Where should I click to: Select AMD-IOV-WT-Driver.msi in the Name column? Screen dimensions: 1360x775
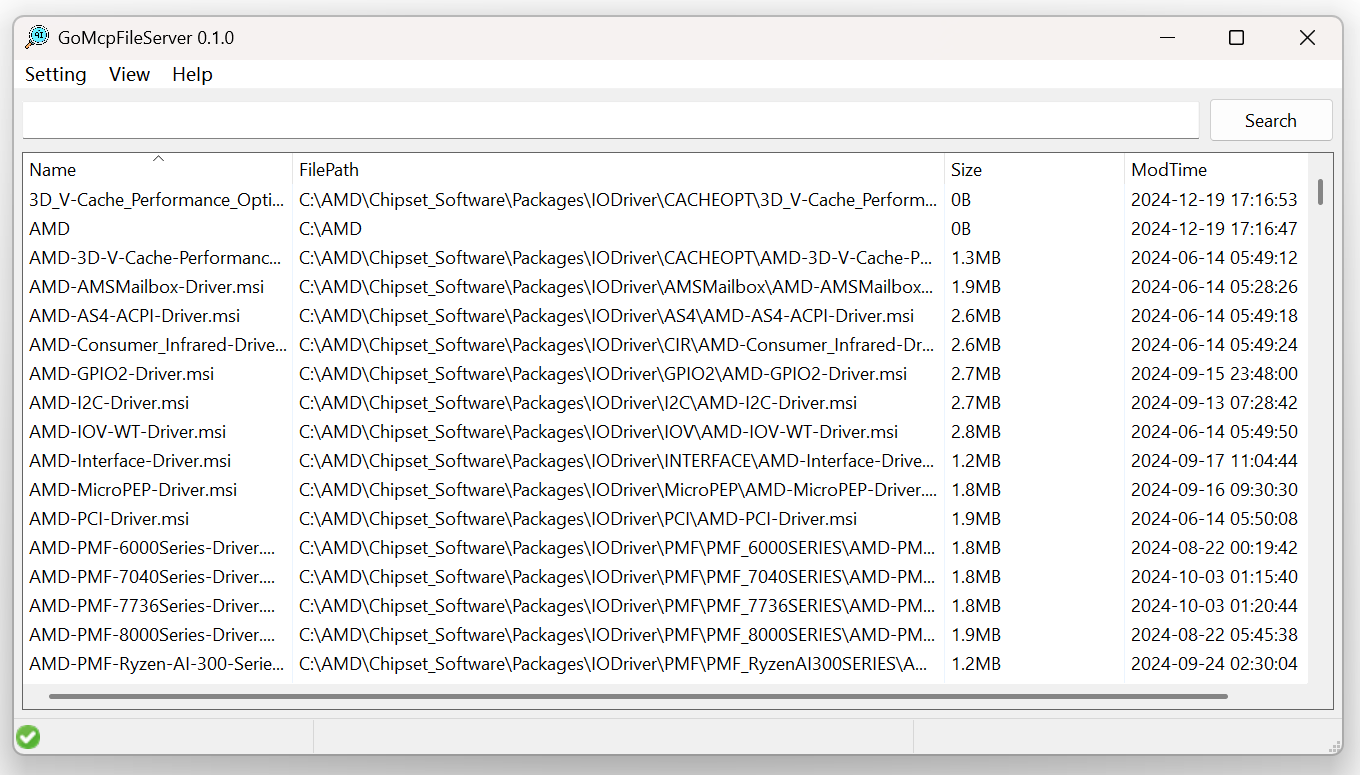(x=128, y=432)
